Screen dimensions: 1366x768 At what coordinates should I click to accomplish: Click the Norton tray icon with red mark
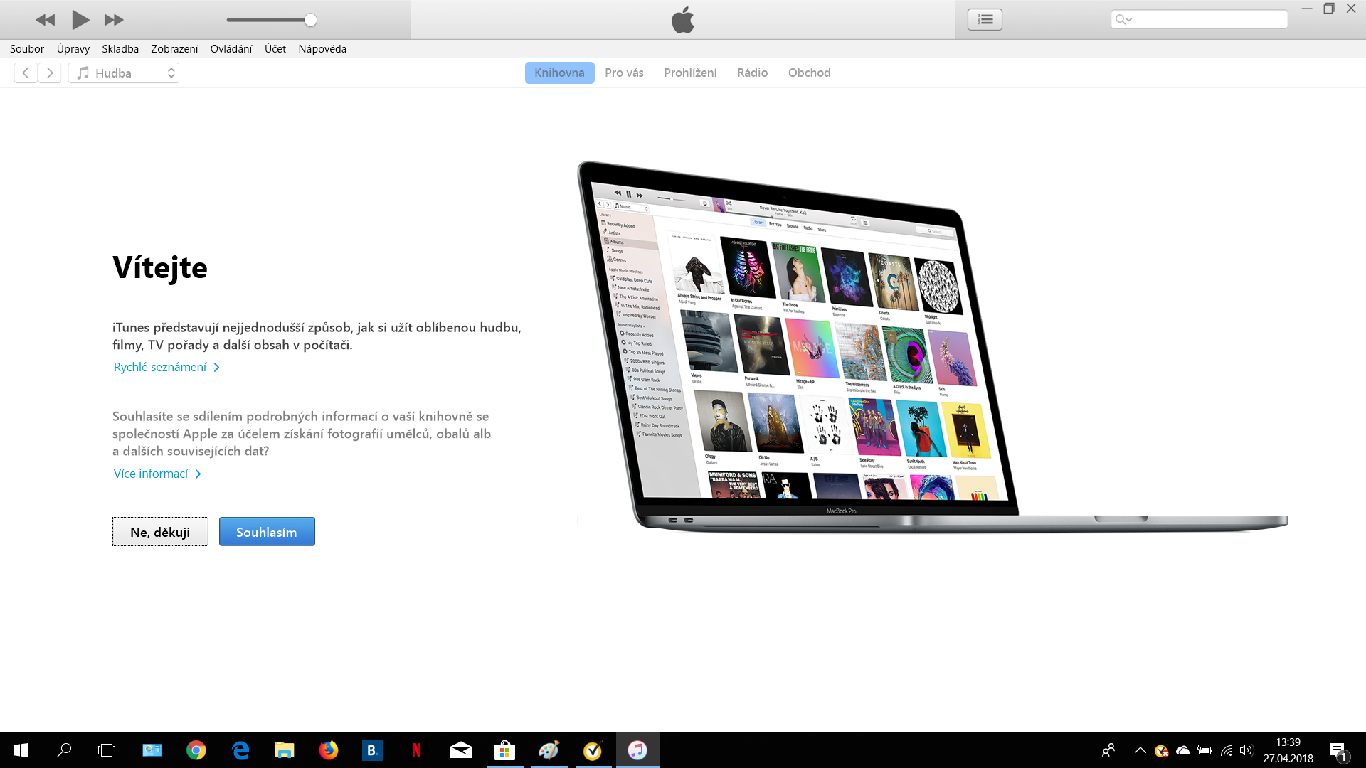[1162, 750]
